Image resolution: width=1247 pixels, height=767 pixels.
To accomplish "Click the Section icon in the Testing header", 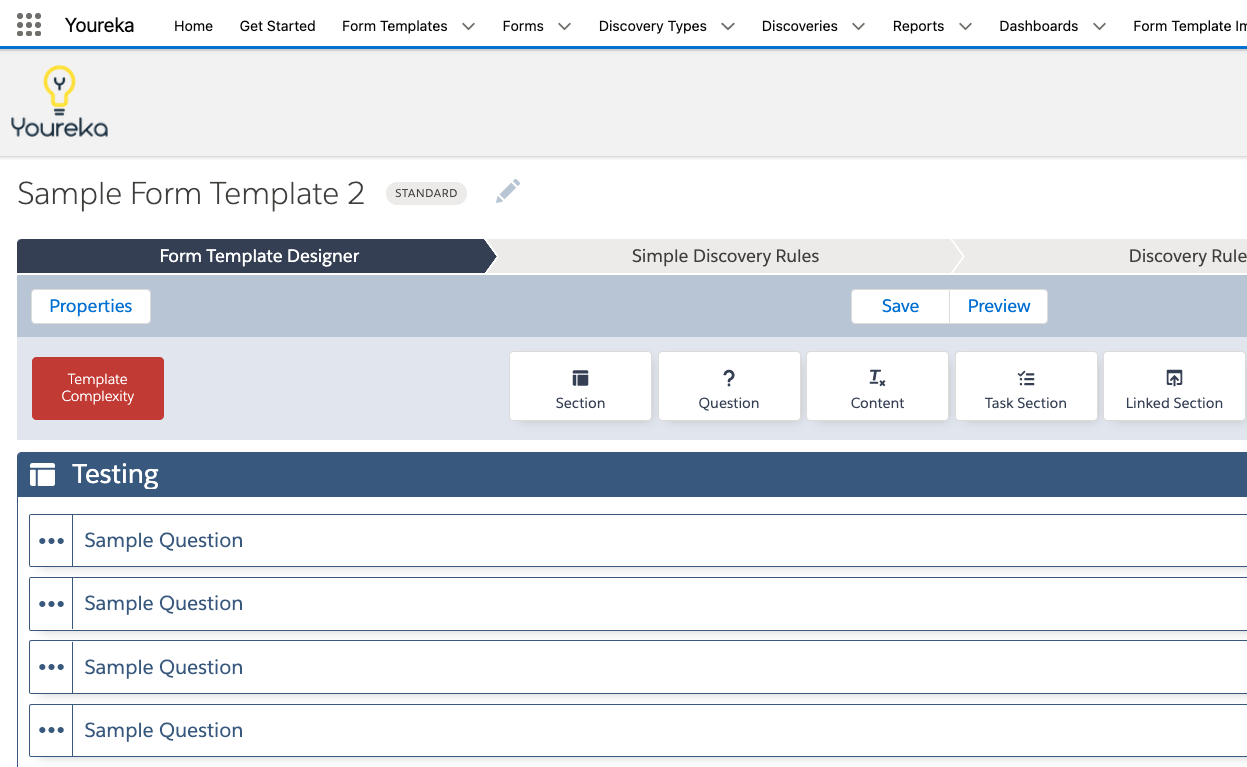I will point(42,475).
